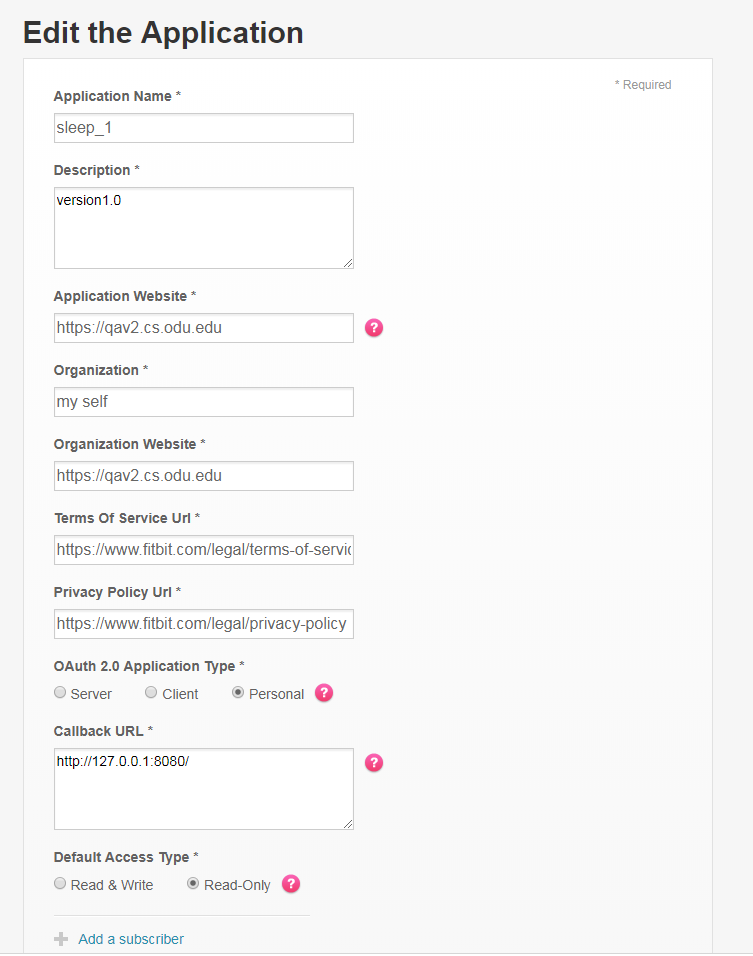This screenshot has width=753, height=956.
Task: Focus the Description text area
Action: (x=203, y=227)
